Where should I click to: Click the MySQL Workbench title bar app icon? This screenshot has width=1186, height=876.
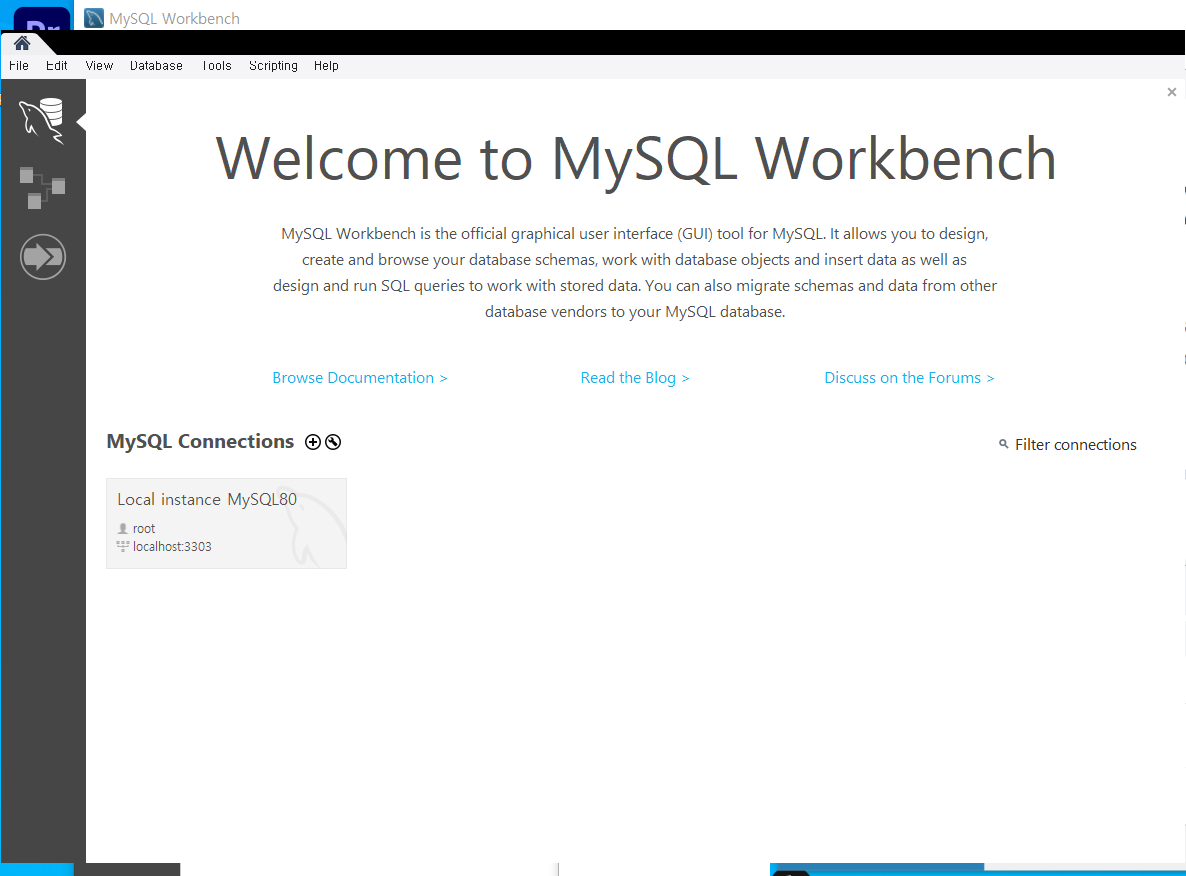94,18
